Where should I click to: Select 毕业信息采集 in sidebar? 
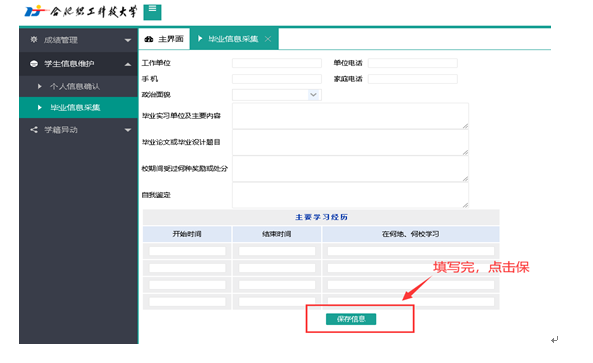[x=78, y=107]
